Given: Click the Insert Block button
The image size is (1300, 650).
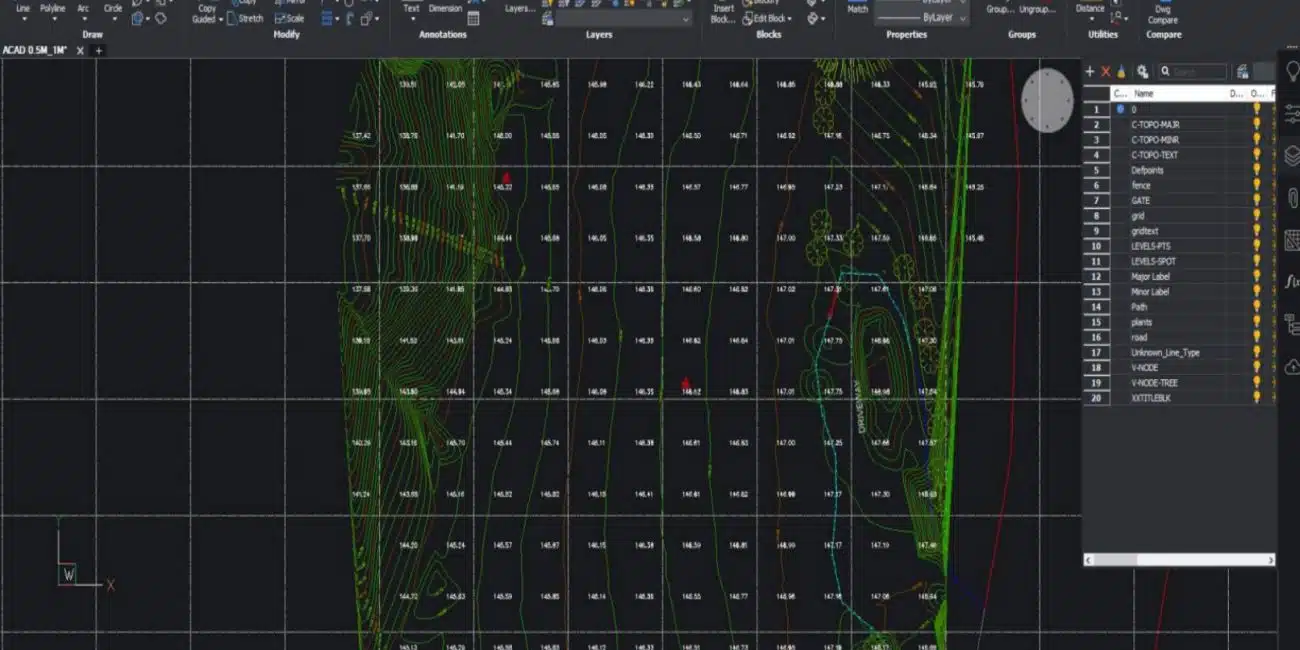Looking at the screenshot, I should [723, 13].
